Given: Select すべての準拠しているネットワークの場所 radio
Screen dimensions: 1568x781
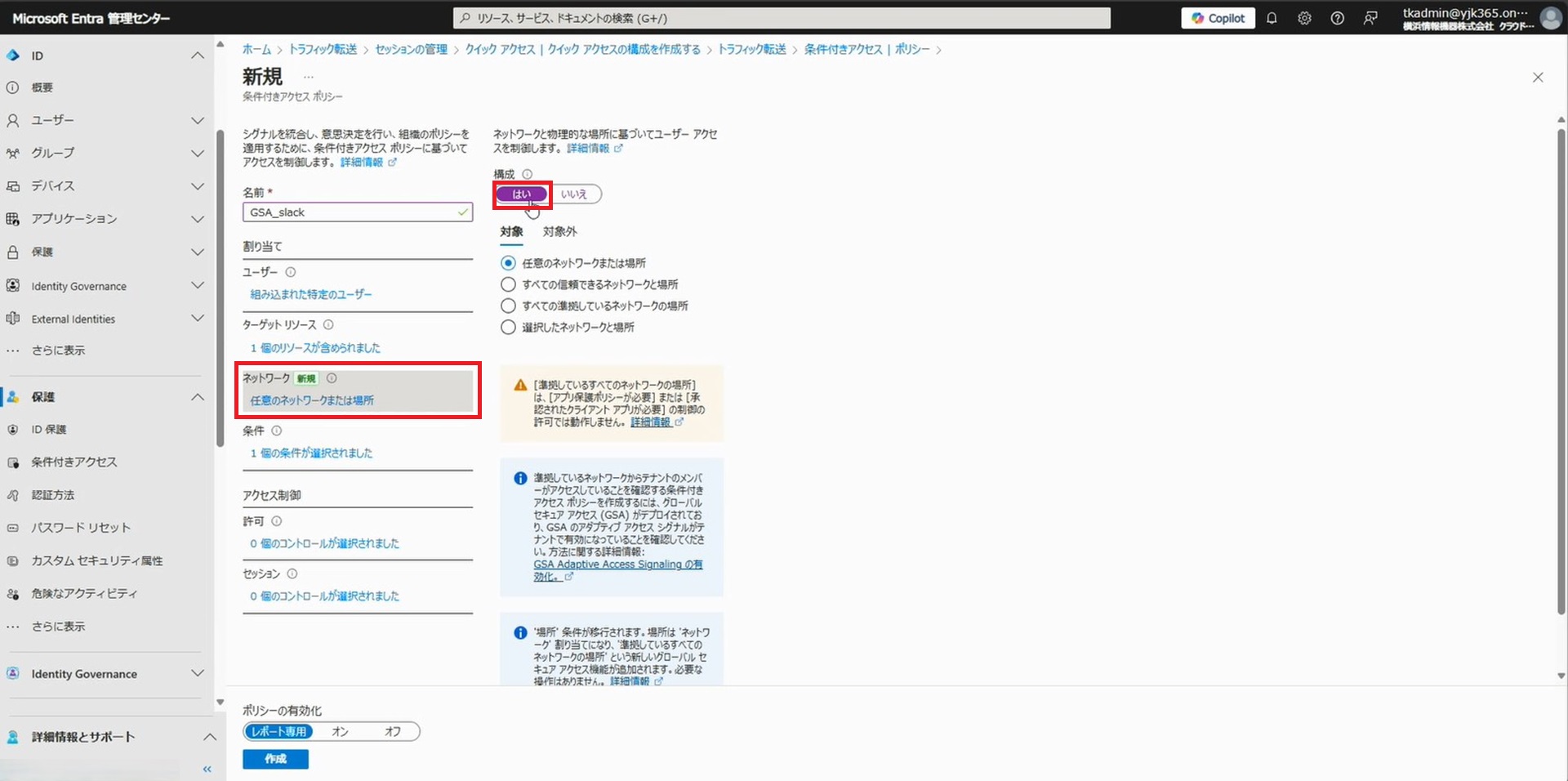Looking at the screenshot, I should pyautogui.click(x=508, y=306).
